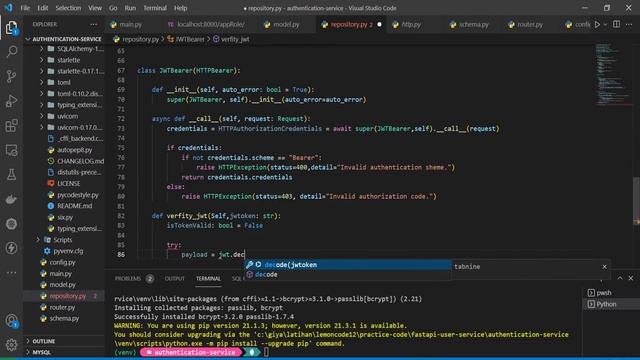This screenshot has width=640, height=360.
Task: Run Python file with play button
Action: (597, 24)
